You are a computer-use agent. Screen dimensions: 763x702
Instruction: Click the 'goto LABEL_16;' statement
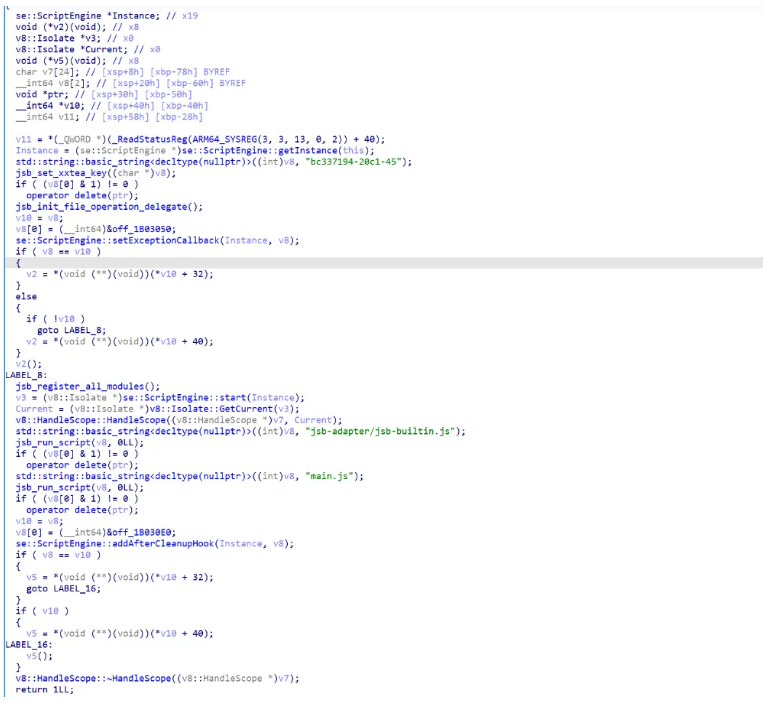click(x=63, y=589)
